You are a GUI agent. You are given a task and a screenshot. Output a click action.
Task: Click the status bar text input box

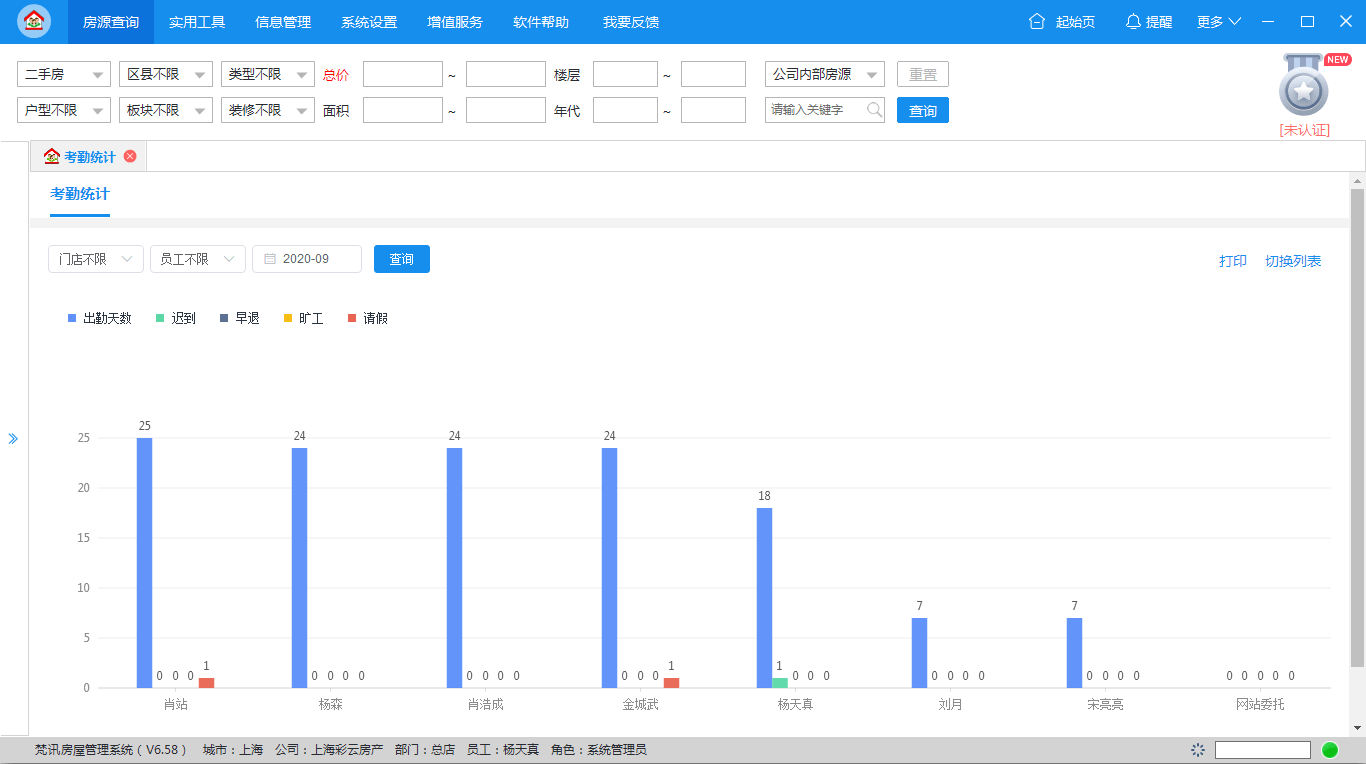pos(1262,750)
